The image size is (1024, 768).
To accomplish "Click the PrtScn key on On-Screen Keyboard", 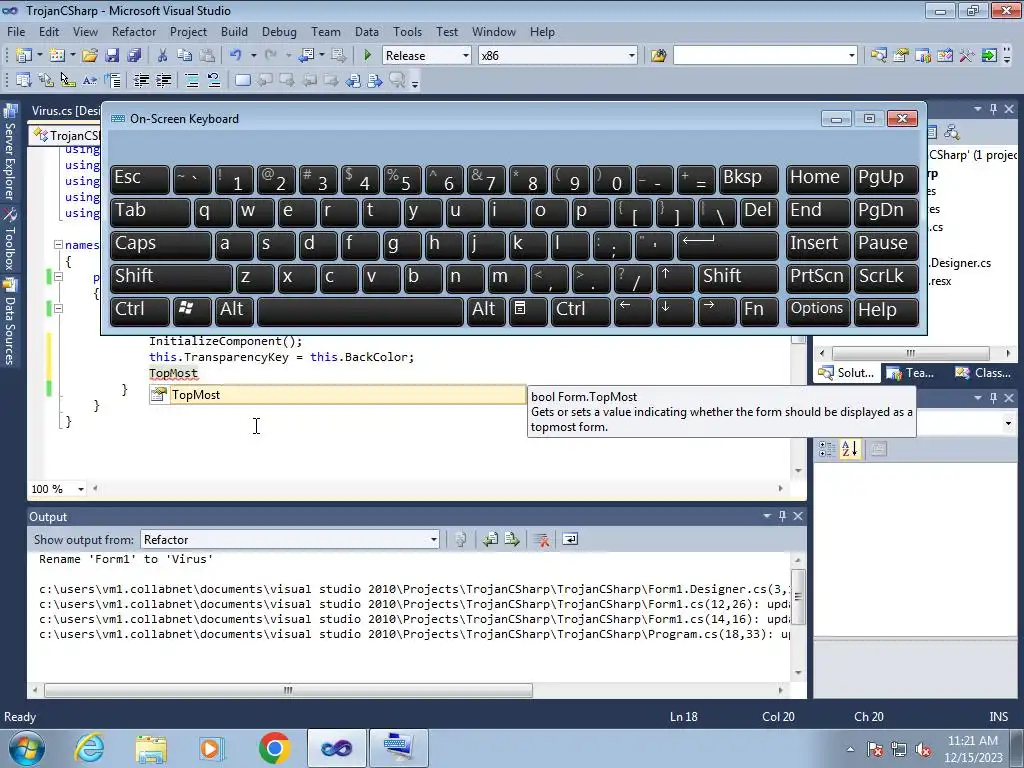I will [818, 277].
